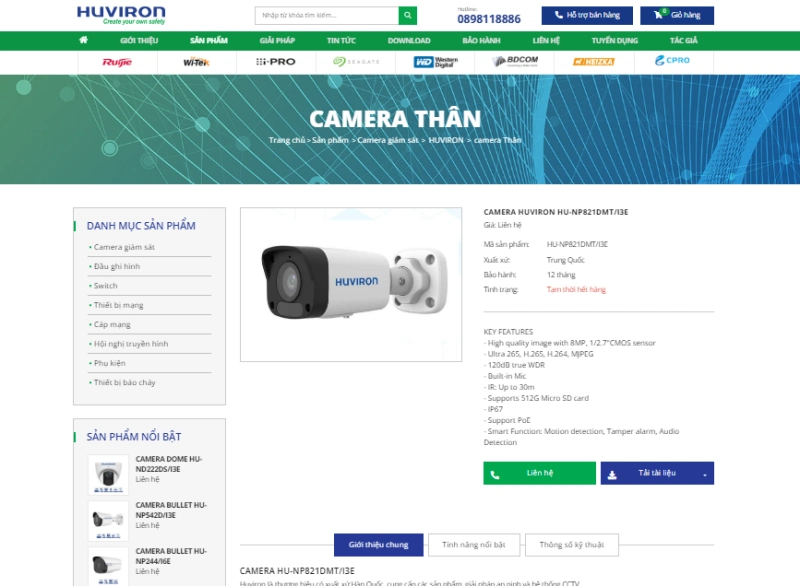Click the Giỏ hàng button

pos(677,15)
